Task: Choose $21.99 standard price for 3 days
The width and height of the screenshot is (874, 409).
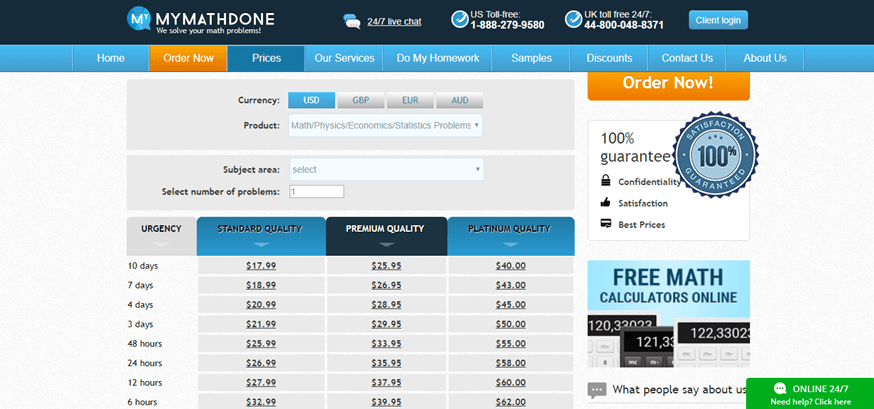Action: (x=261, y=324)
